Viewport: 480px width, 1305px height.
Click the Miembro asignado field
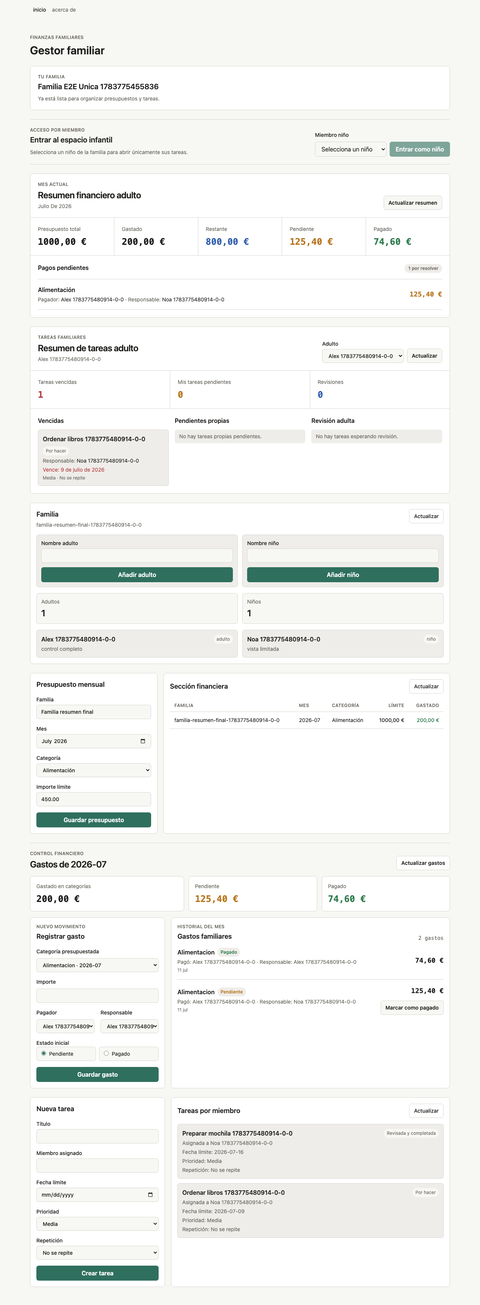[x=97, y=1165]
